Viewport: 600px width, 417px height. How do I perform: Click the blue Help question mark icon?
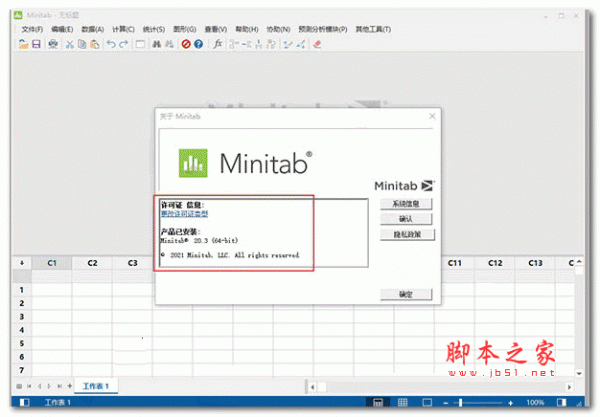coord(198,44)
